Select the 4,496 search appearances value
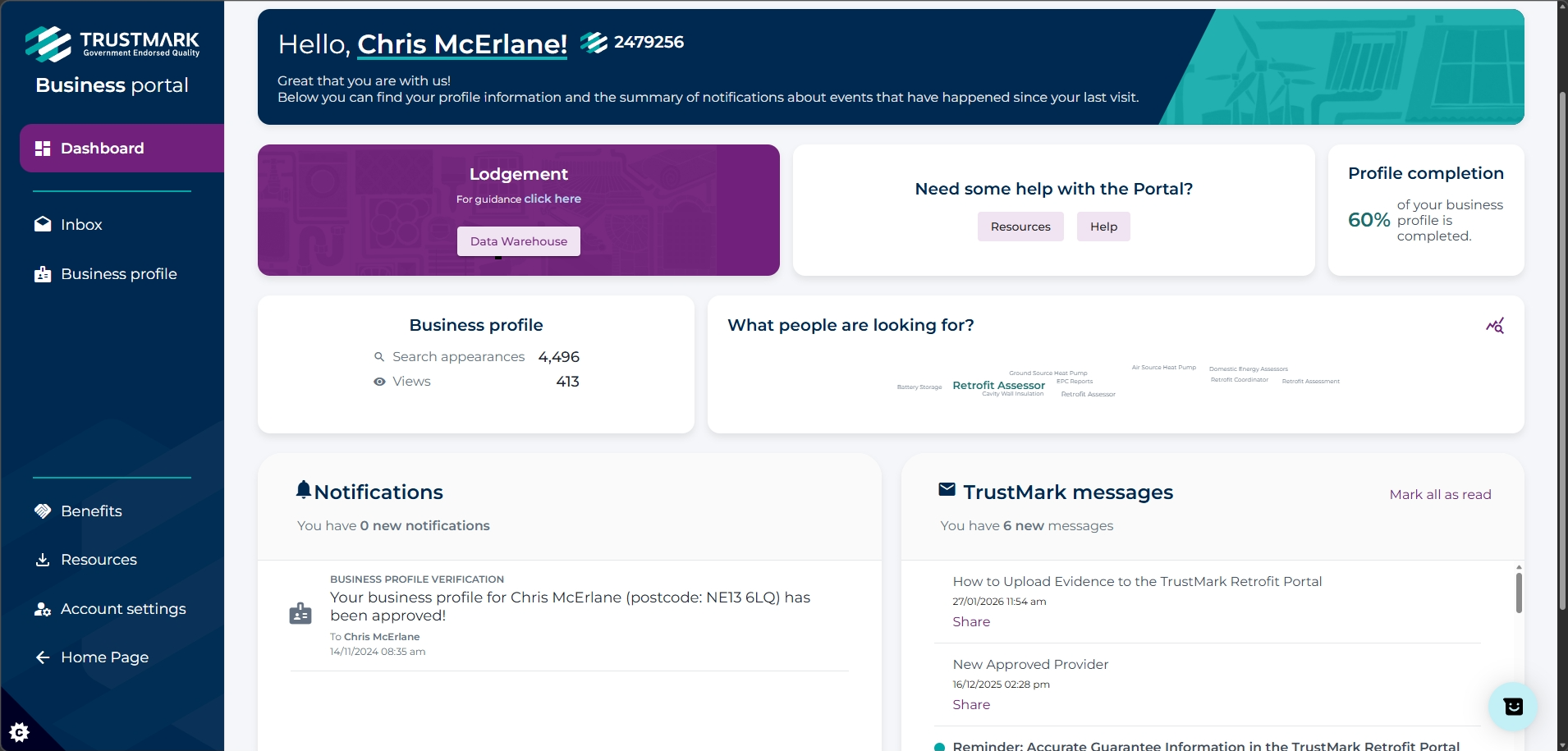Image resolution: width=1568 pixels, height=751 pixels. click(559, 357)
